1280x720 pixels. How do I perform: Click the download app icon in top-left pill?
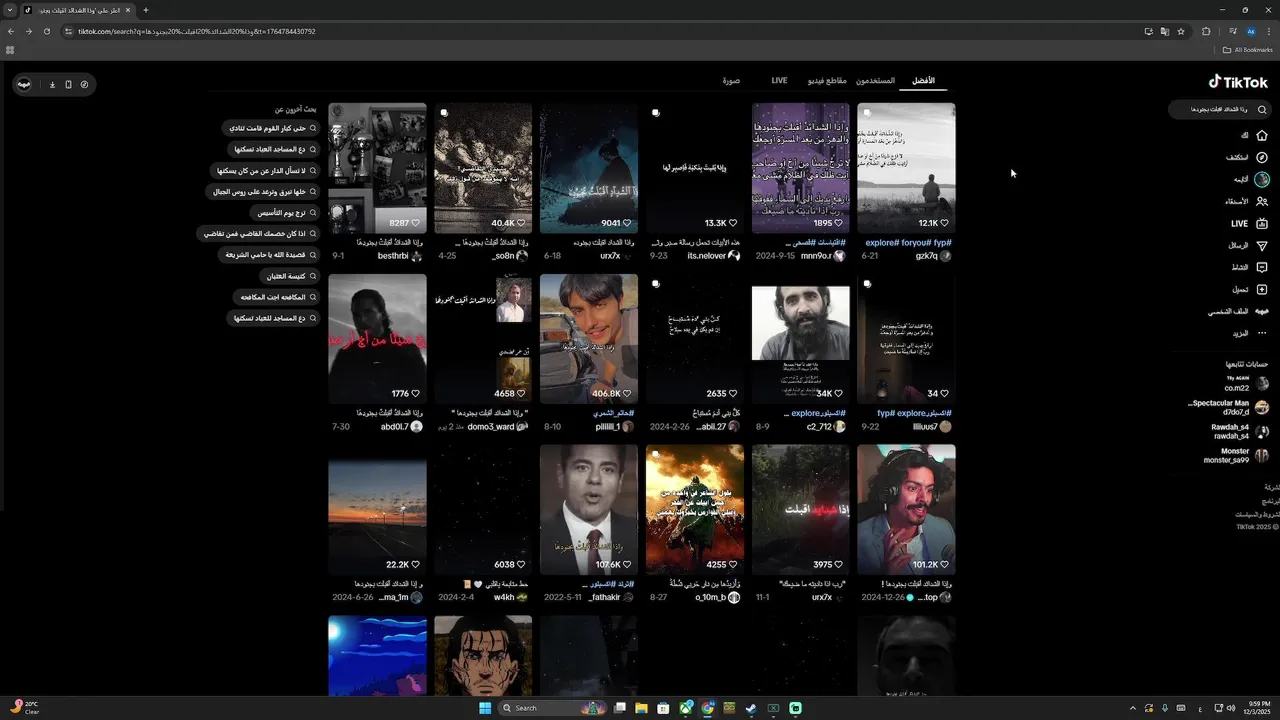52,84
